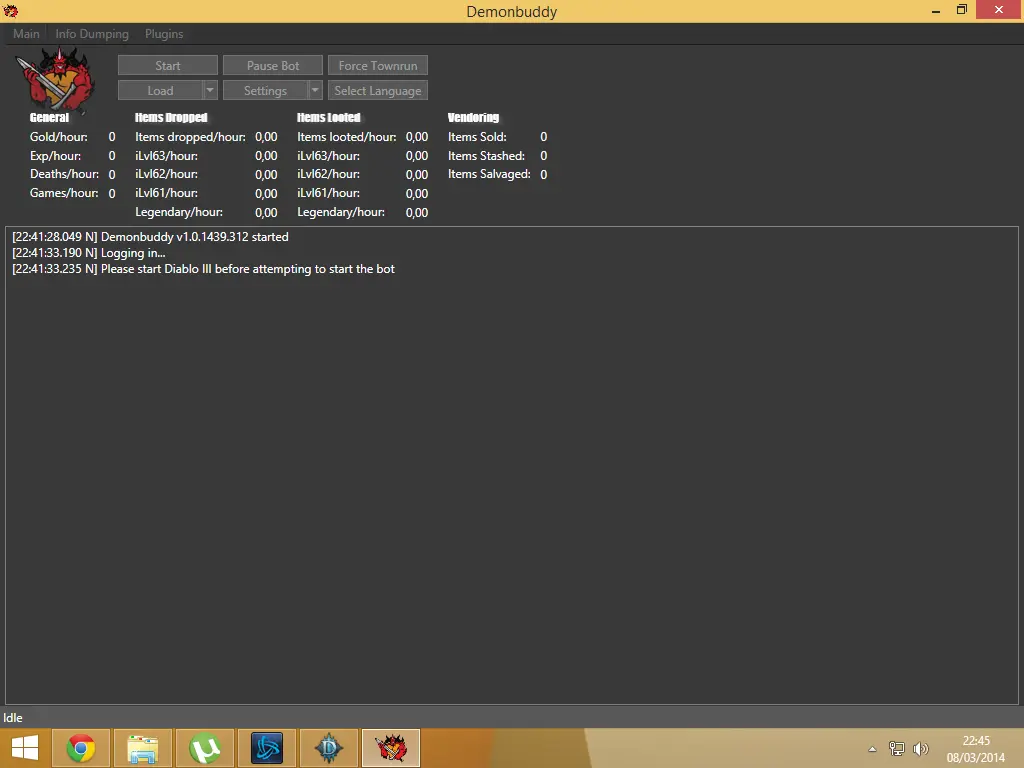
Task: Switch to Diablo III taskbar icon
Action: 329,748
